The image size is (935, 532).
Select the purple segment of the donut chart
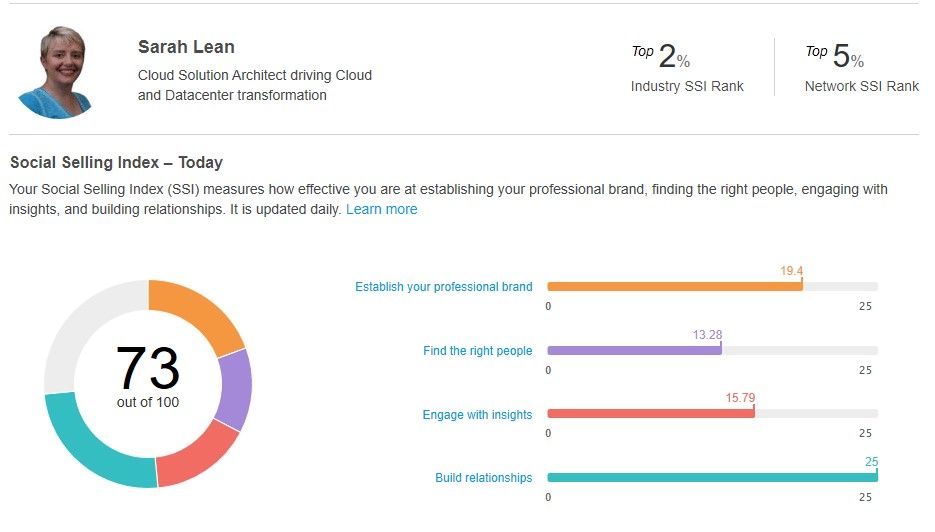pyautogui.click(x=234, y=389)
